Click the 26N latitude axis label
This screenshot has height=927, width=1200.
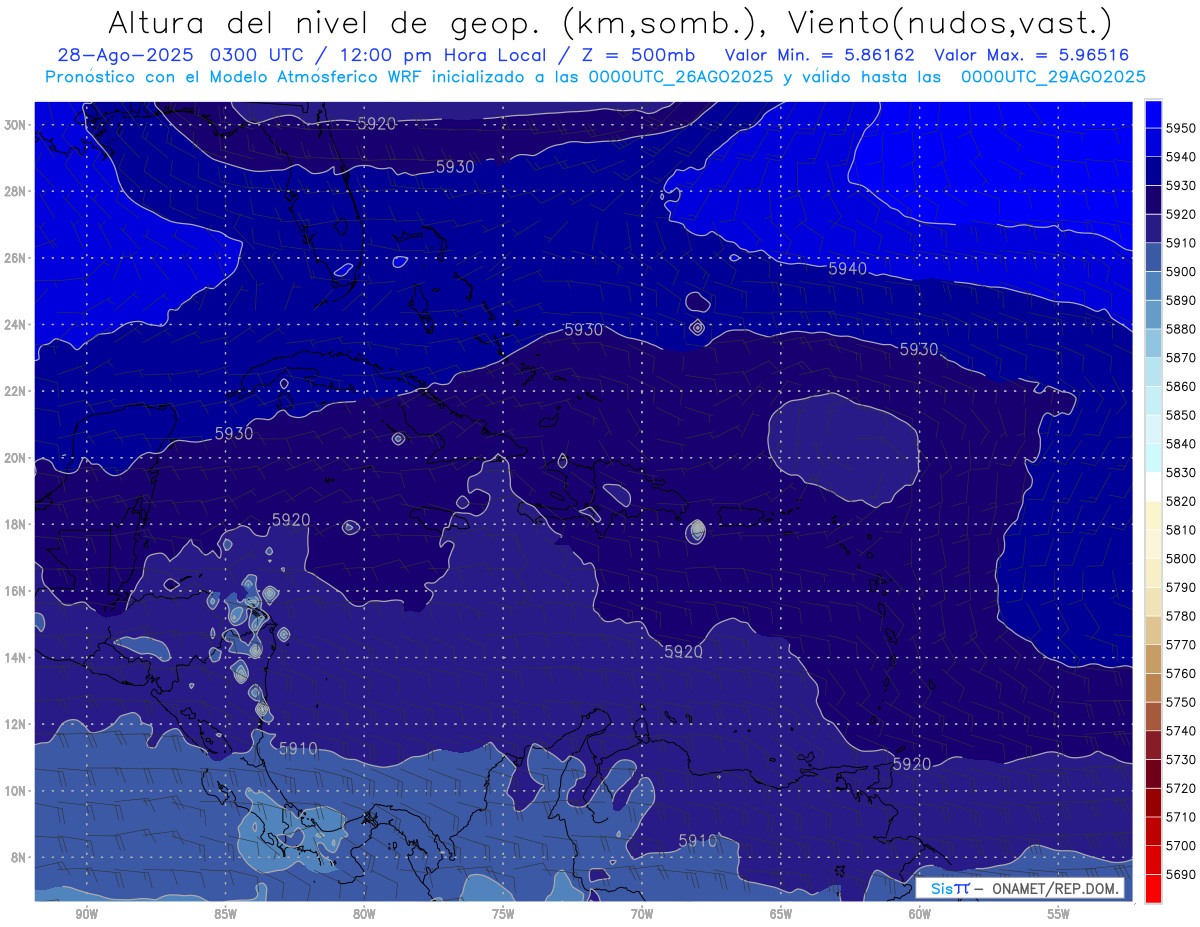[x=17, y=258]
